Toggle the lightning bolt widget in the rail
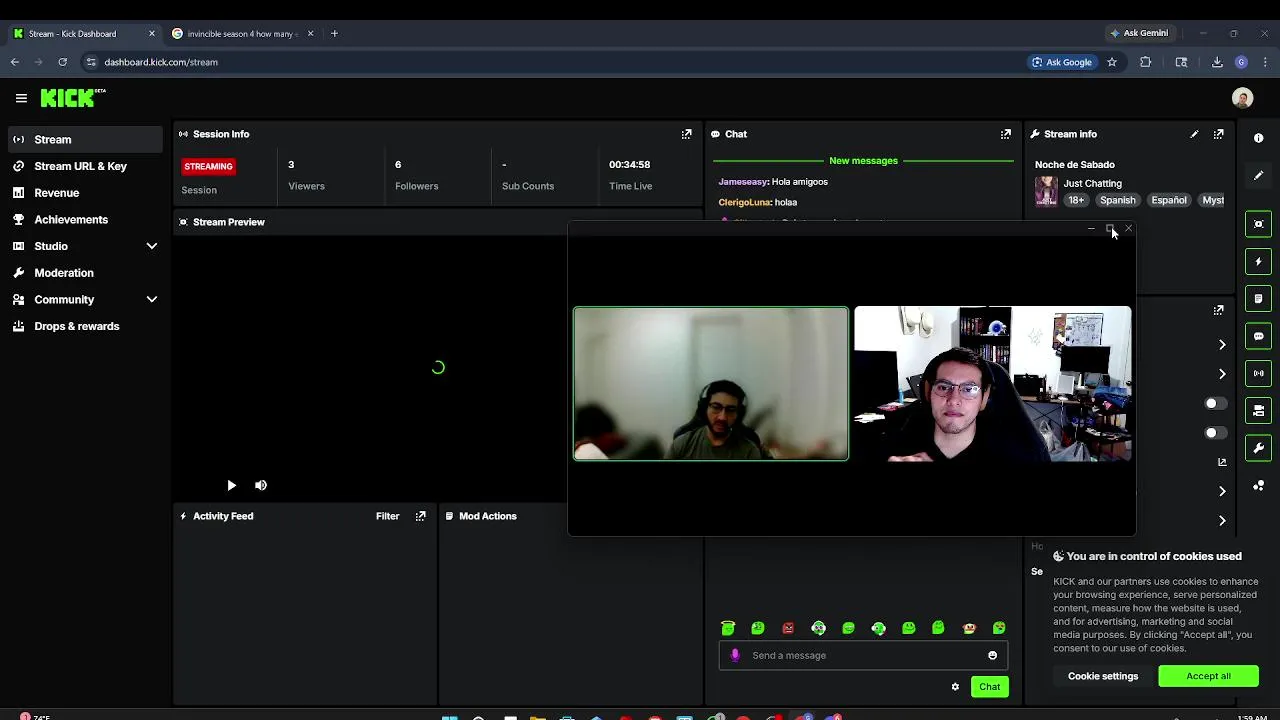Viewport: 1280px width, 720px height. [1259, 261]
